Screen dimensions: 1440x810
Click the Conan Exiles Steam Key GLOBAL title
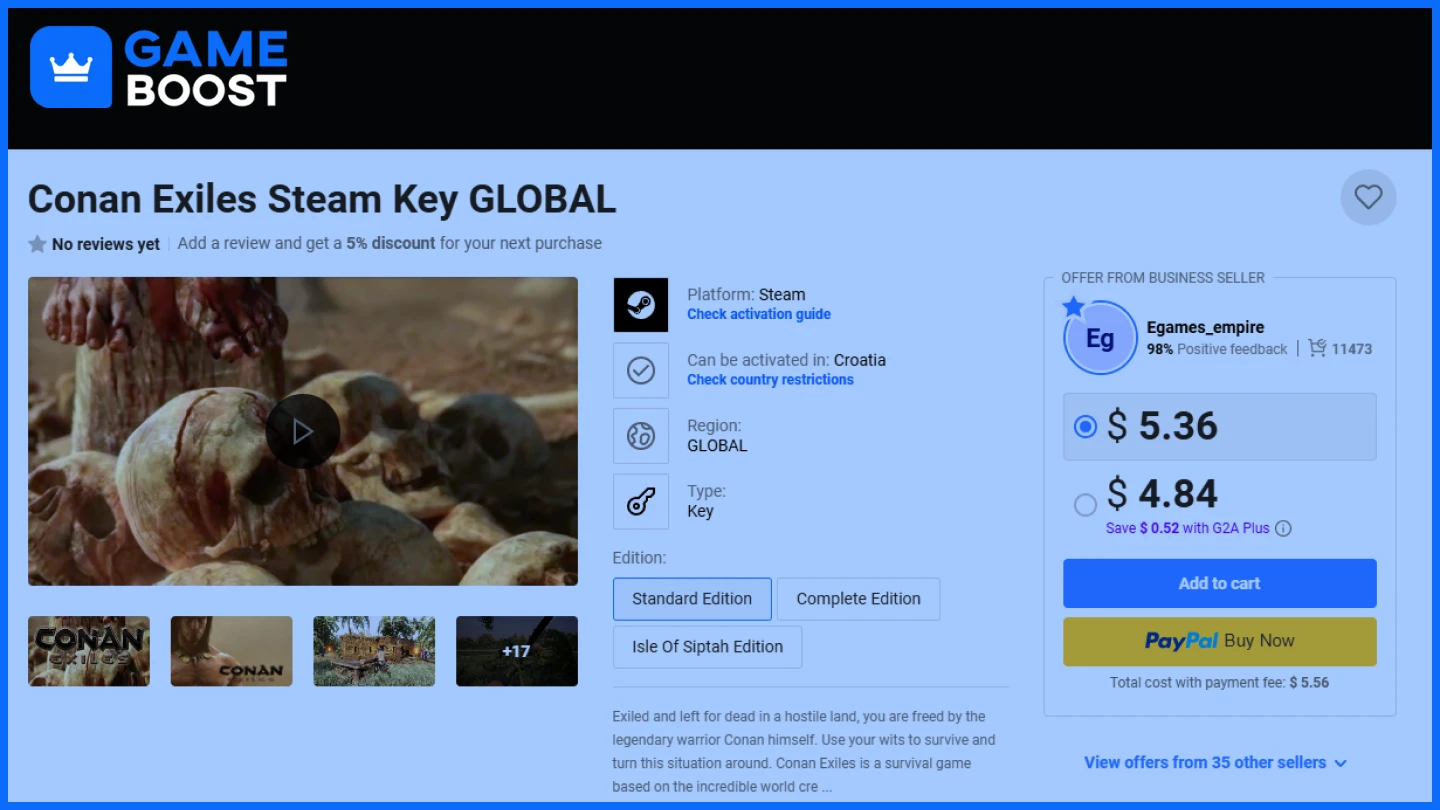point(322,199)
